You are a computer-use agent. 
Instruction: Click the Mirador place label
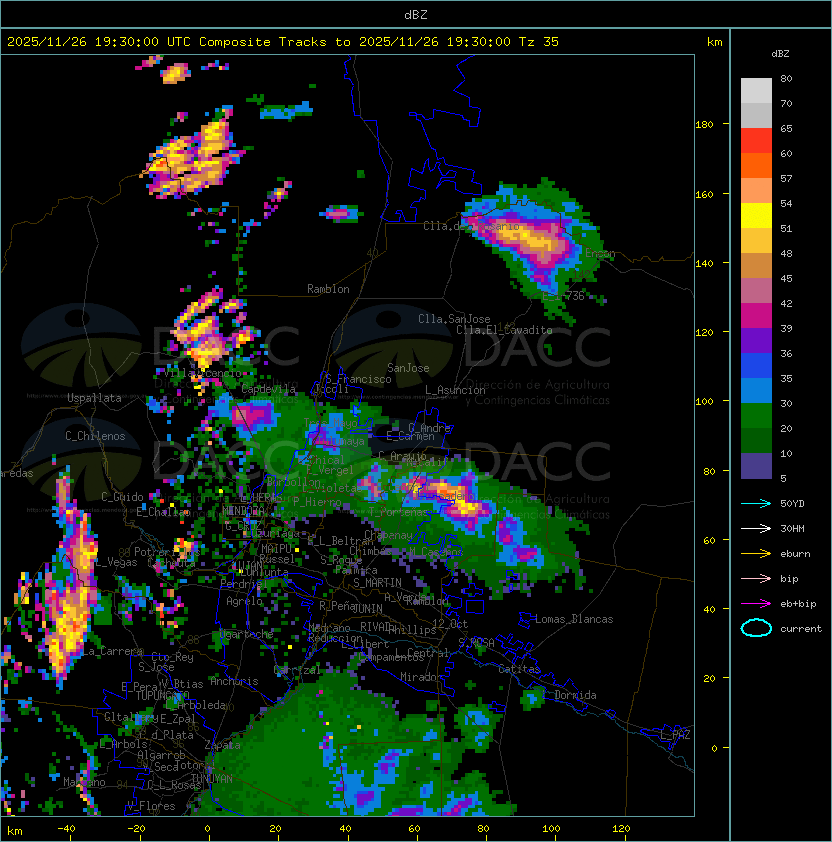pyautogui.click(x=422, y=677)
